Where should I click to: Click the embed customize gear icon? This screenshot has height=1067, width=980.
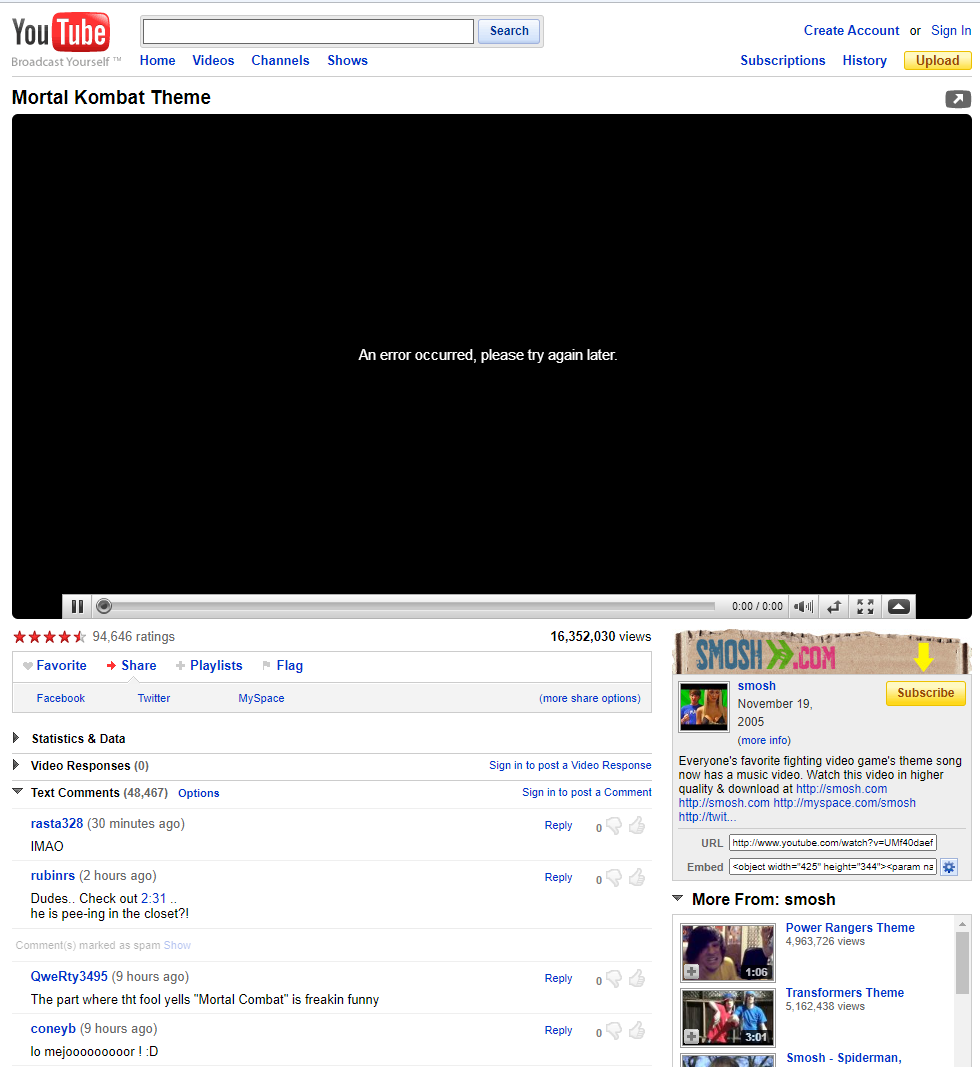coord(949,867)
